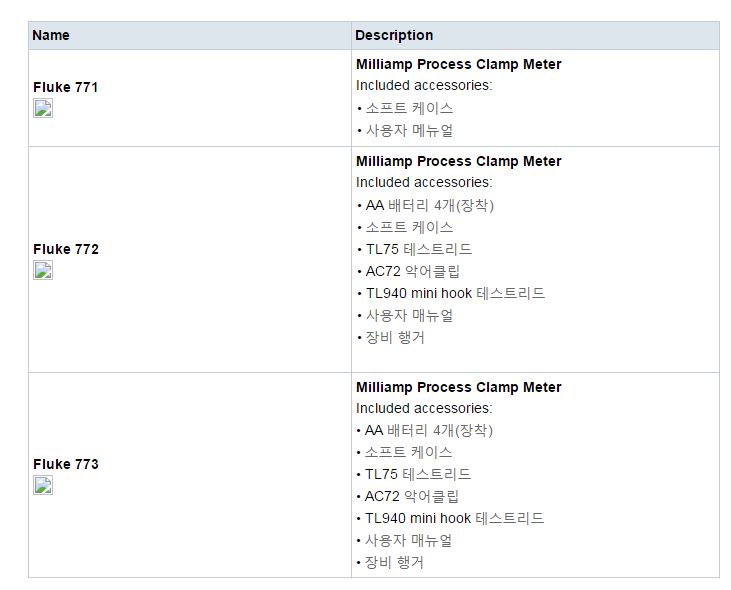This screenshot has width=731, height=590.
Task: Click 소프트 케이스 item in Fluke 771 row
Action: (409, 108)
